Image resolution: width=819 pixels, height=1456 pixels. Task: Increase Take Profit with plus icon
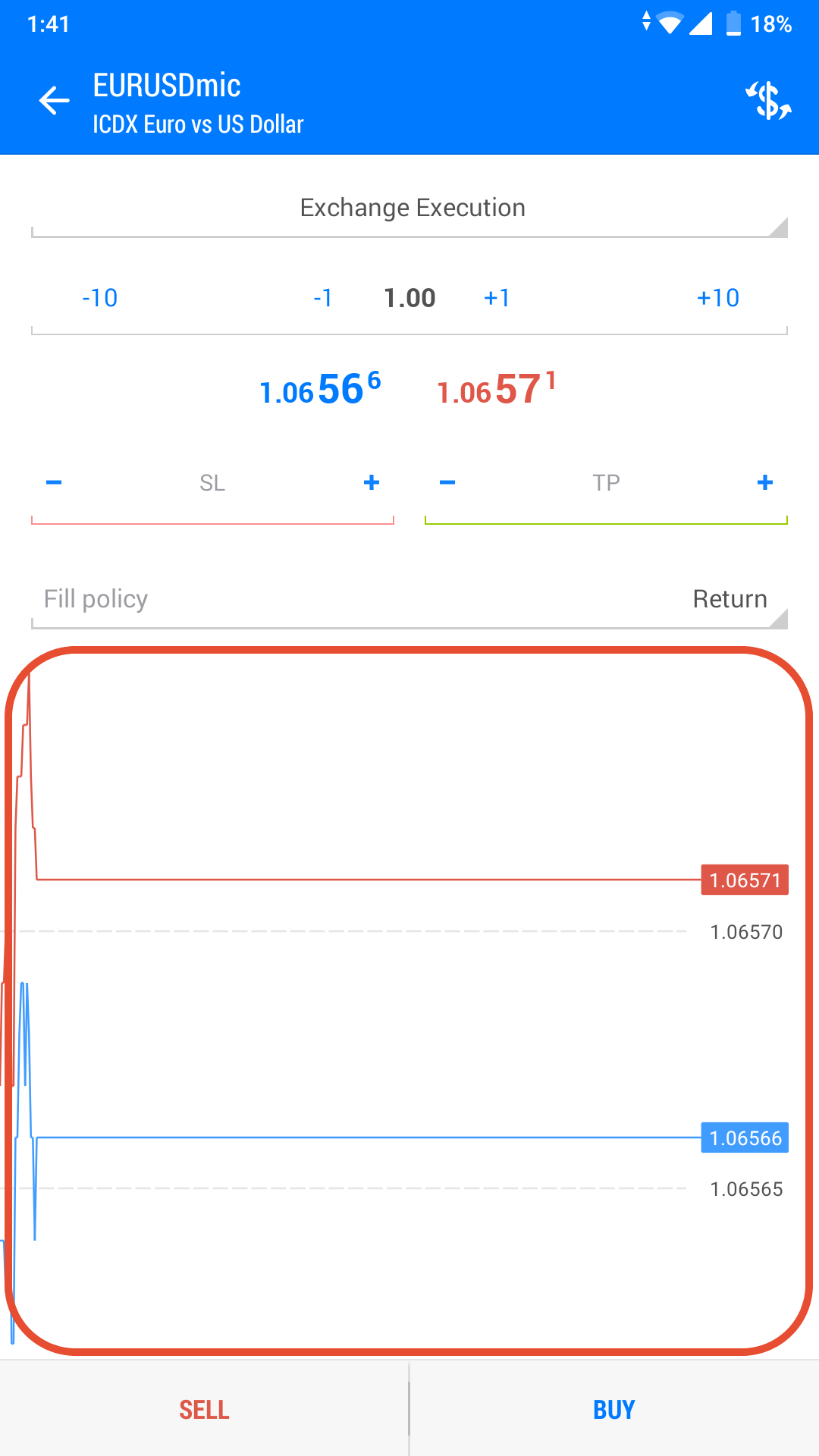pos(765,482)
